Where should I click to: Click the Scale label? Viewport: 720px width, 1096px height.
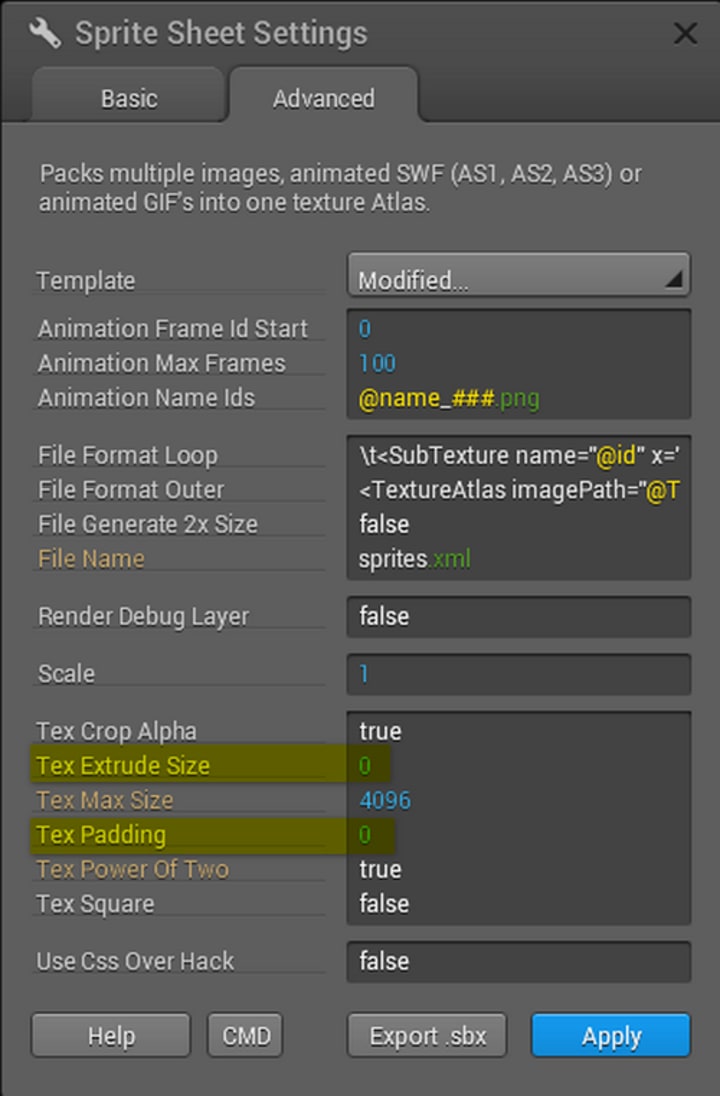(x=66, y=674)
